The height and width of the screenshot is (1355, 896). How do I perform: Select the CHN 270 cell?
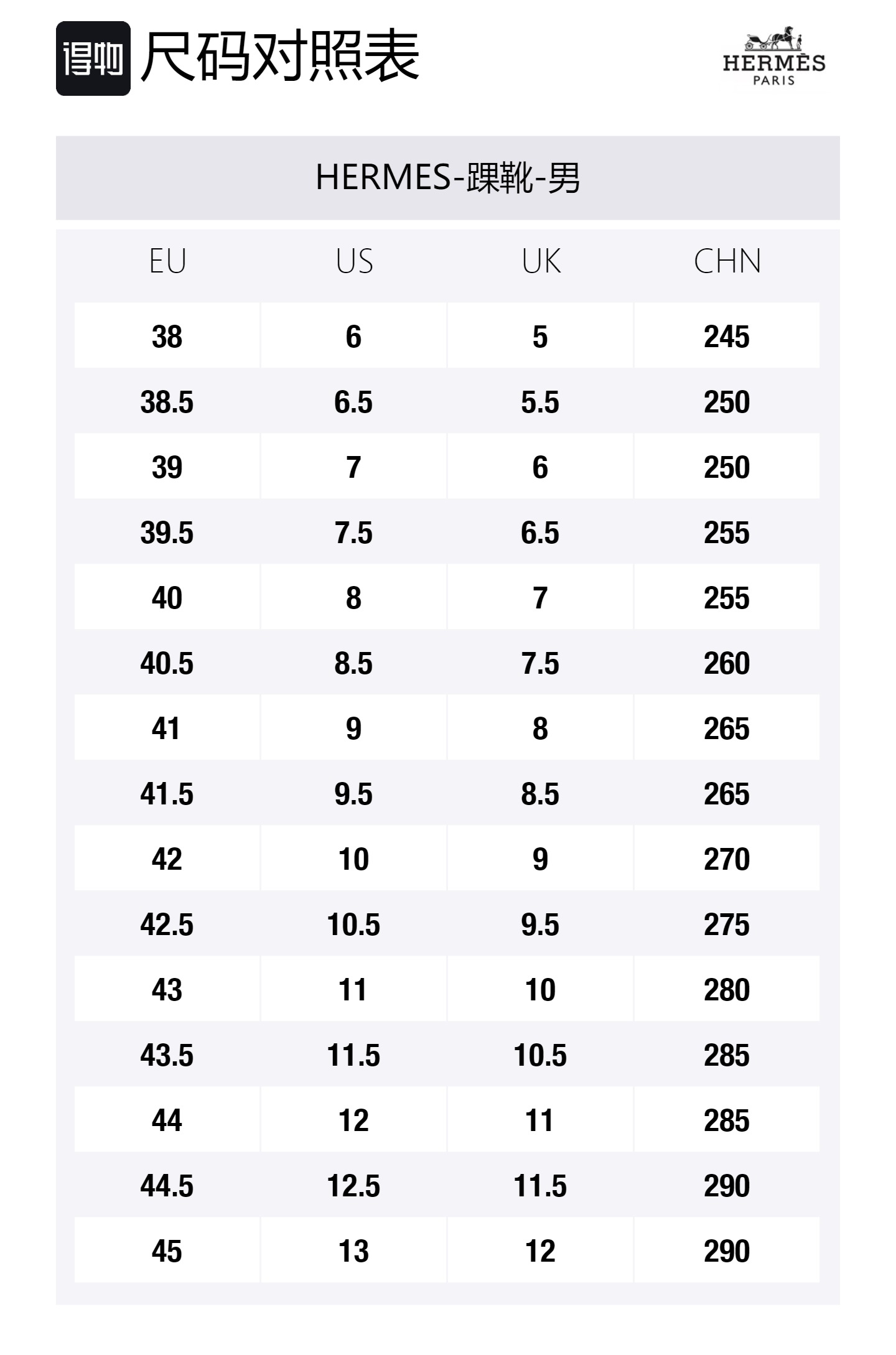pos(726,859)
